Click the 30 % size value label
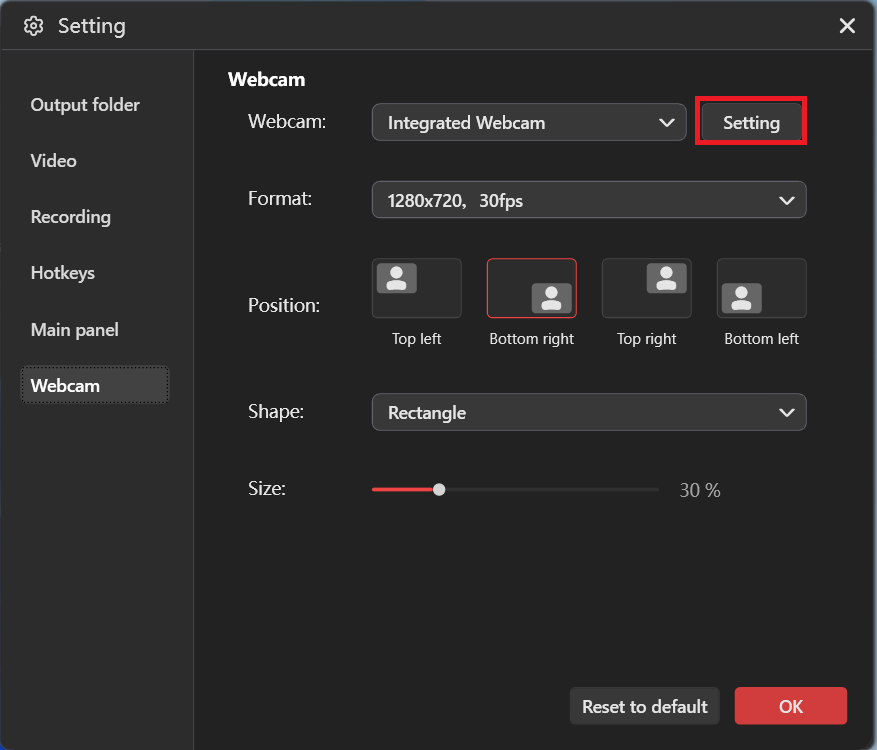Image resolution: width=877 pixels, height=750 pixels. coord(699,490)
